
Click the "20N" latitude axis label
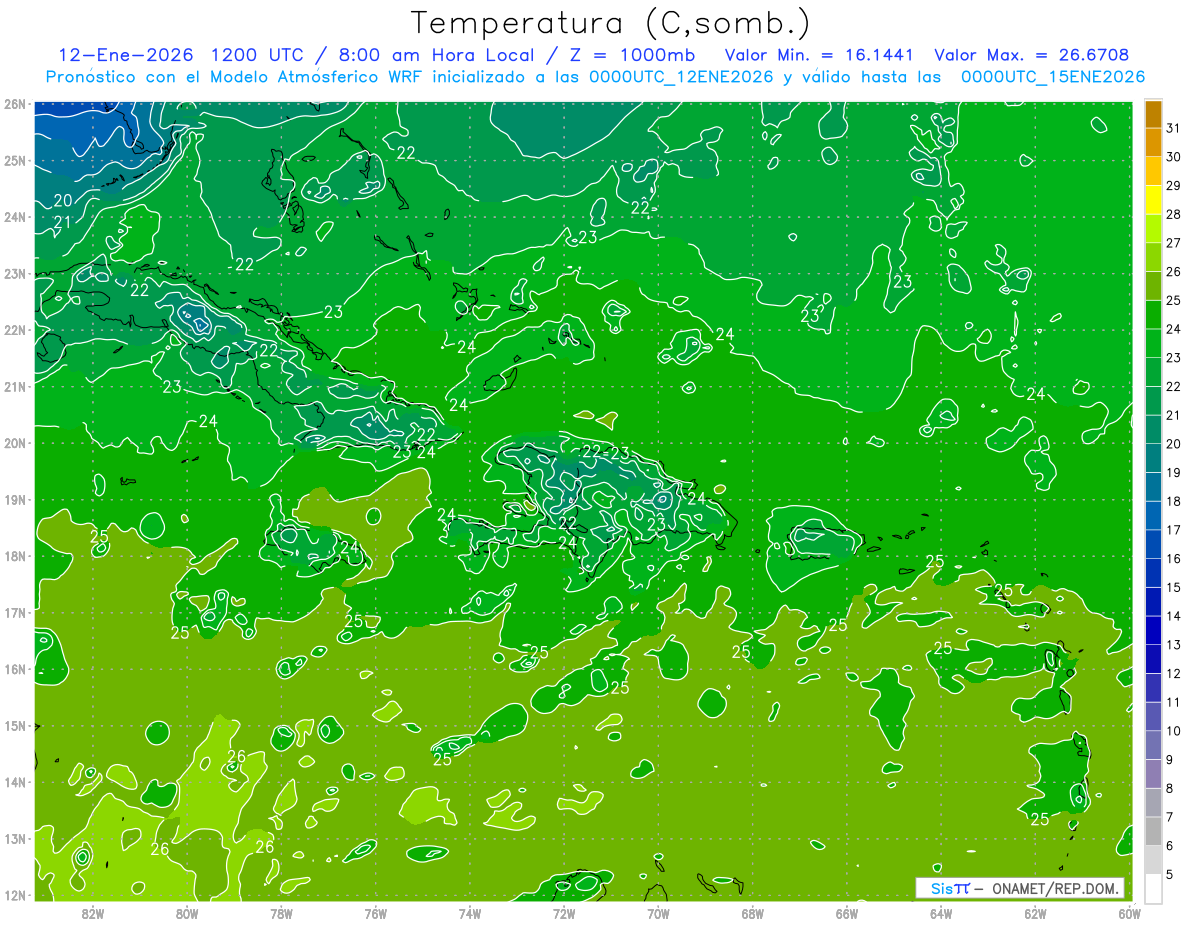pos(15,443)
